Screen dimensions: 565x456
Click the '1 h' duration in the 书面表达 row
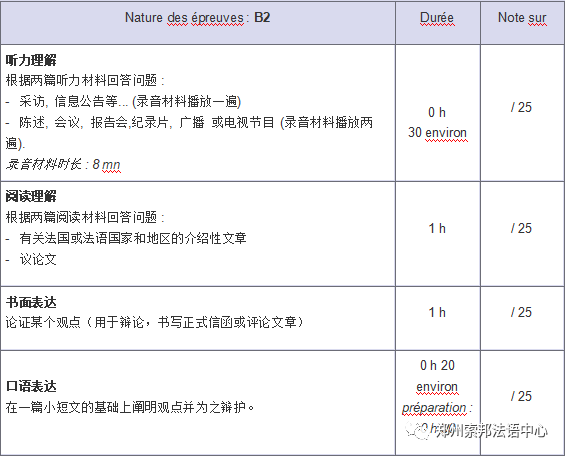437,312
